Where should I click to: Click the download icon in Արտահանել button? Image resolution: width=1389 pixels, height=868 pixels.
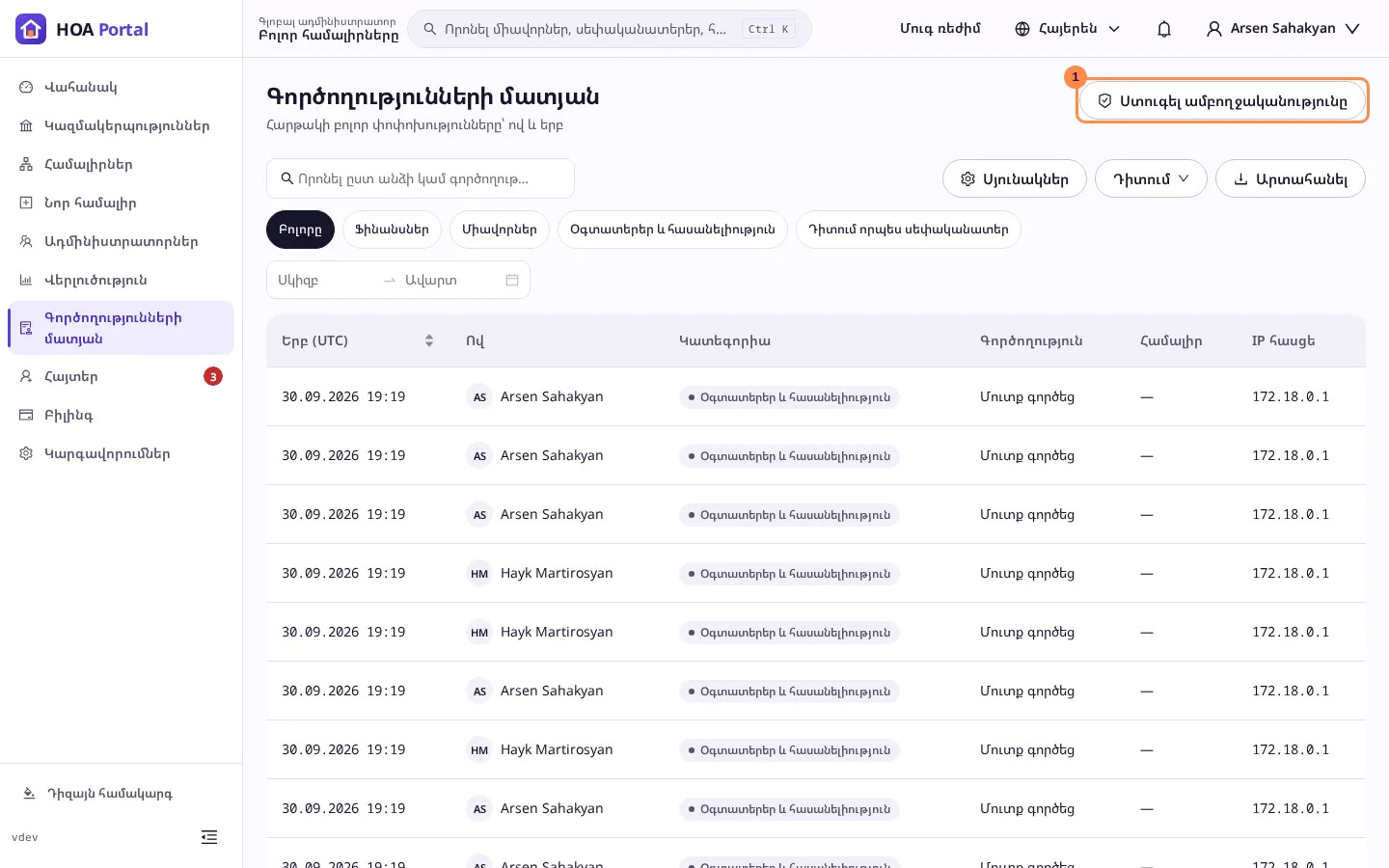tap(1241, 178)
